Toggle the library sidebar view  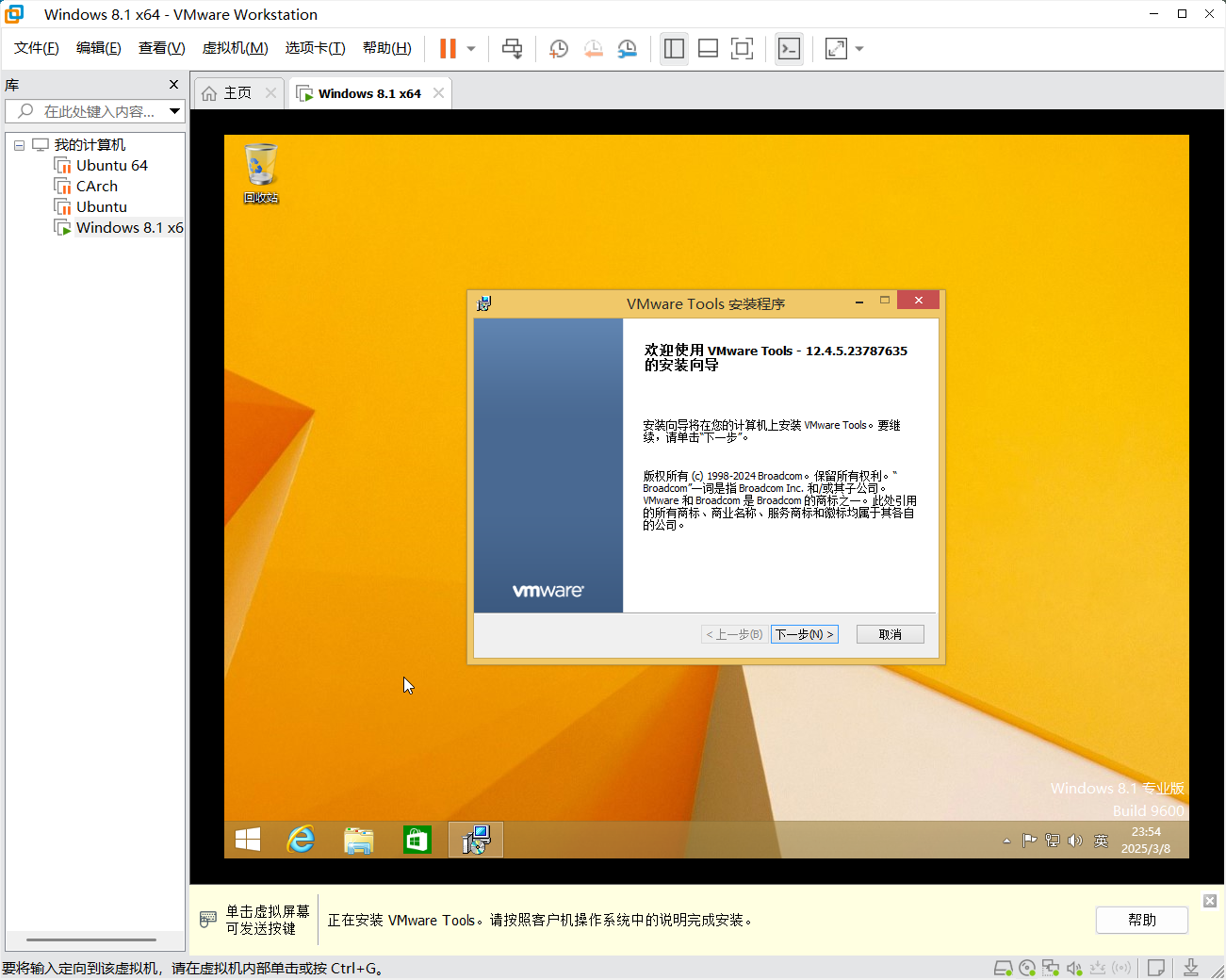(x=674, y=49)
